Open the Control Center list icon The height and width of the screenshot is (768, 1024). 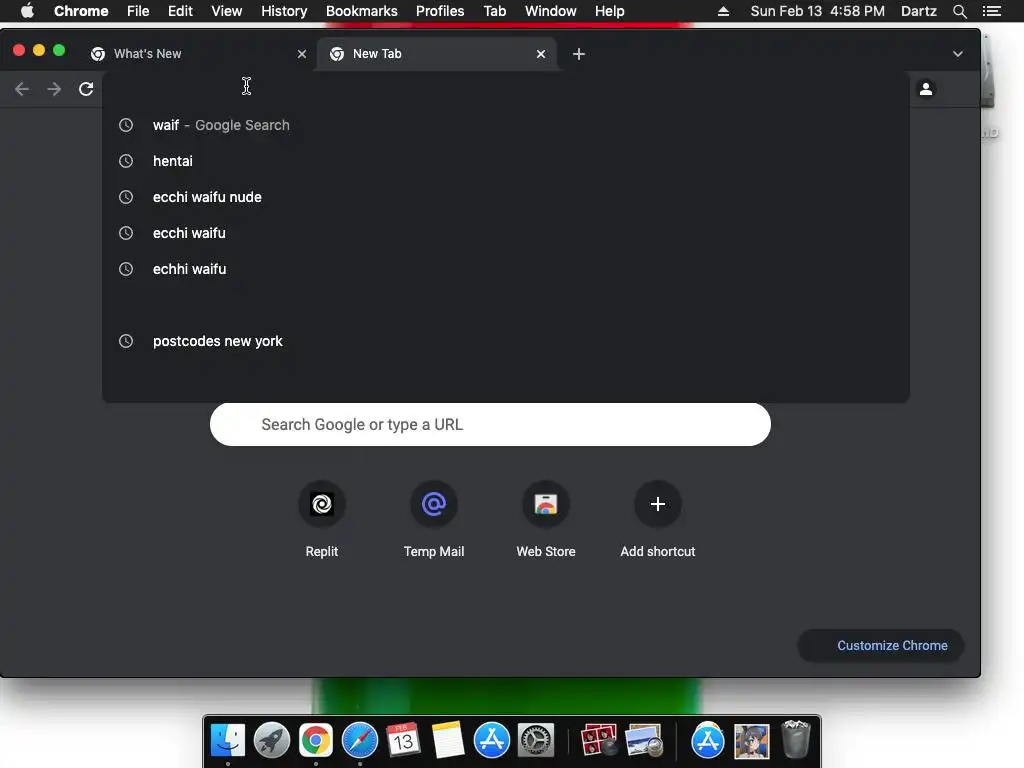991,11
